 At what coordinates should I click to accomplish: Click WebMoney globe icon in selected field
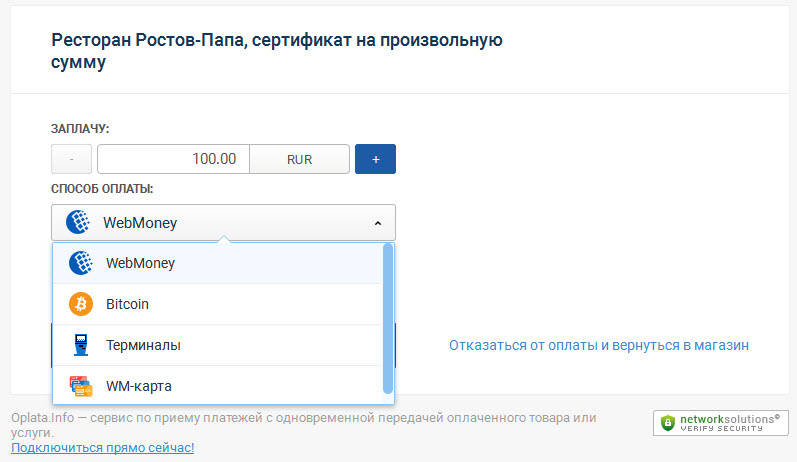point(78,222)
